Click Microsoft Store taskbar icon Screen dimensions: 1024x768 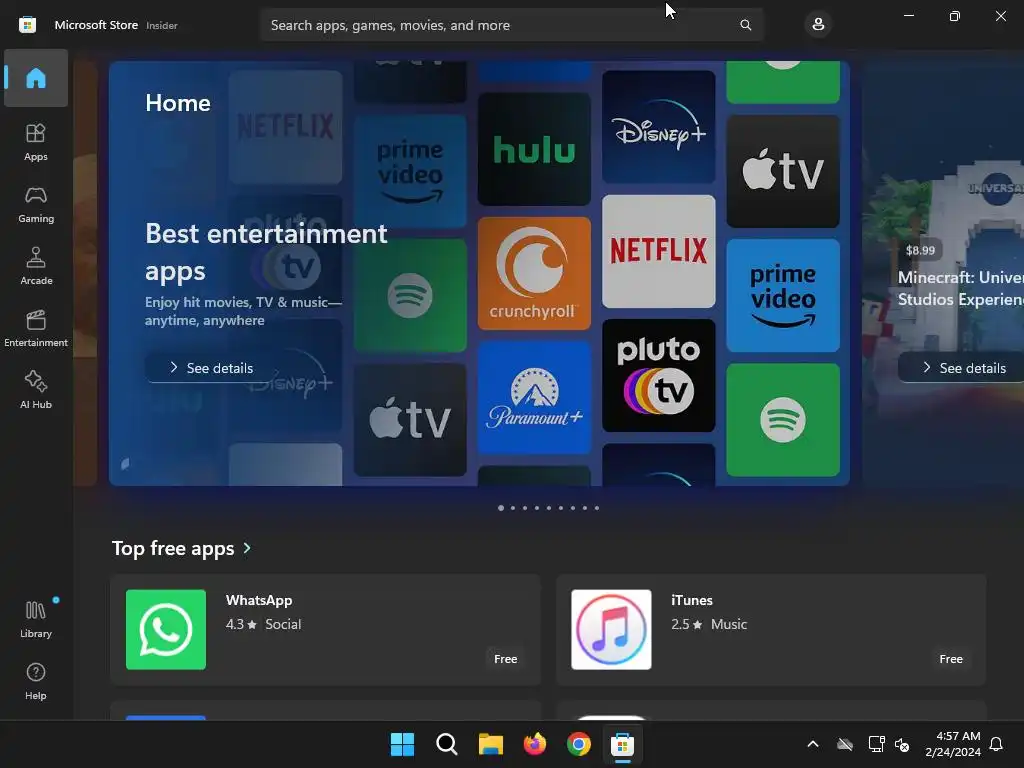(x=622, y=744)
